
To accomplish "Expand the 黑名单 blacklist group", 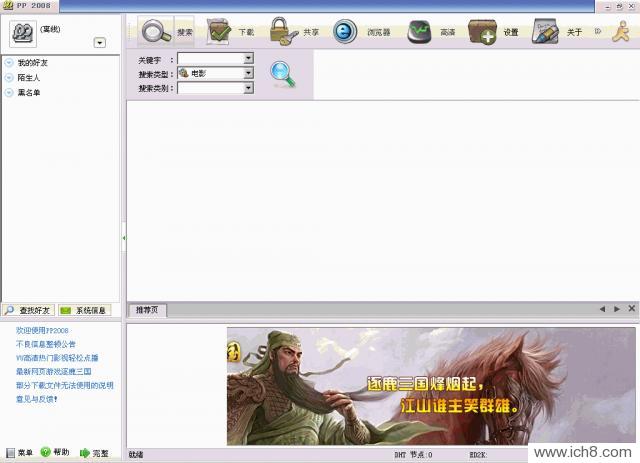I will click(9, 92).
